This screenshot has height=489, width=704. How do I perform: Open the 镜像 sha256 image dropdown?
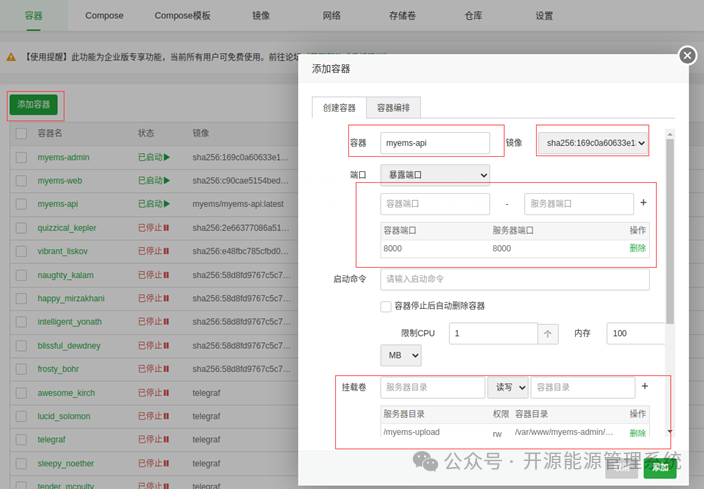tap(593, 143)
